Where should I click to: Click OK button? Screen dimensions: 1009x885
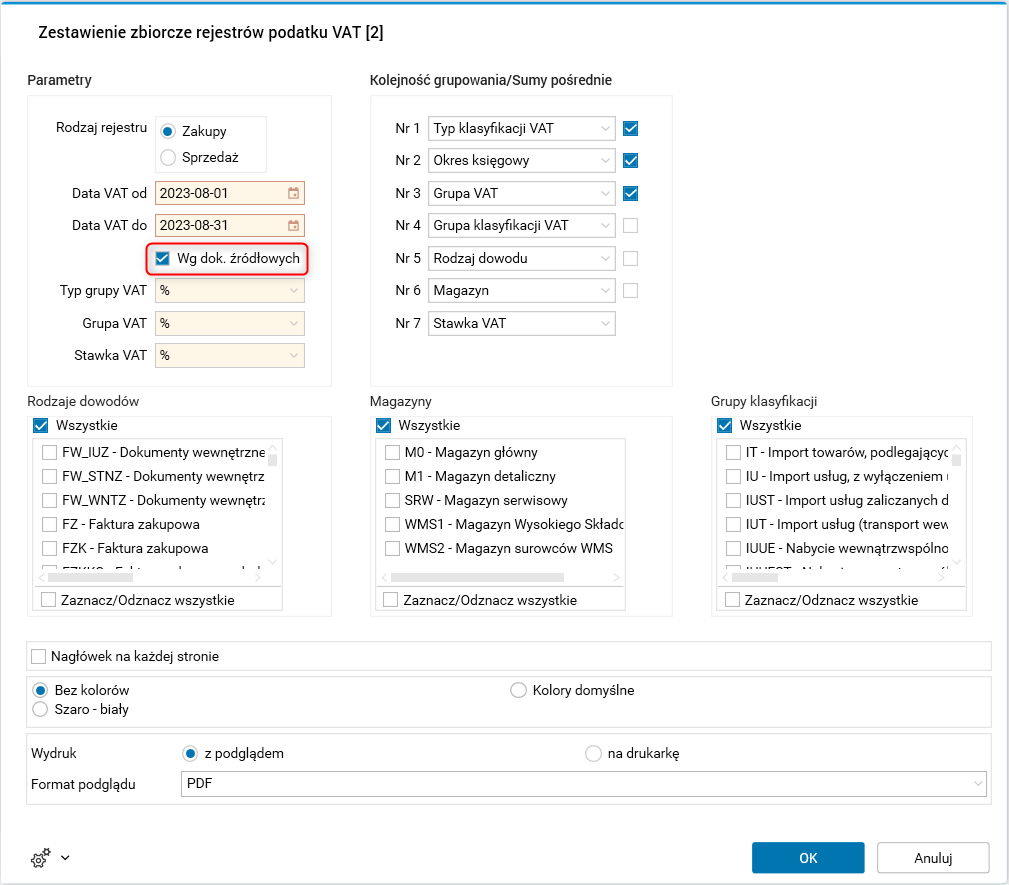808,857
